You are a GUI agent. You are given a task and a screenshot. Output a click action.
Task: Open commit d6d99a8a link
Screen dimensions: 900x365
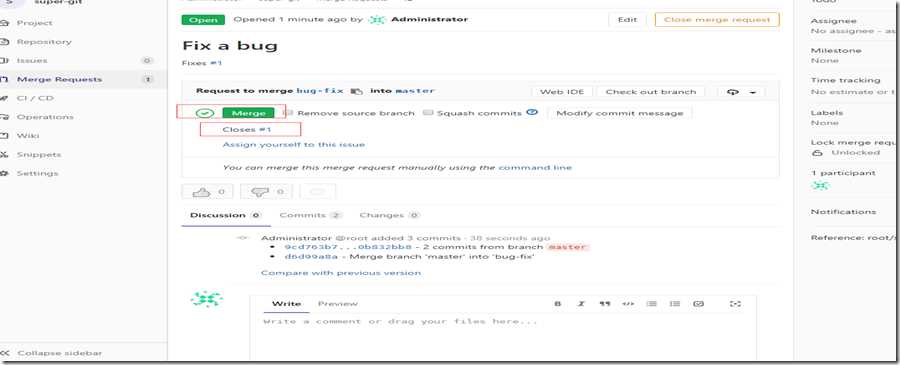[x=311, y=257]
